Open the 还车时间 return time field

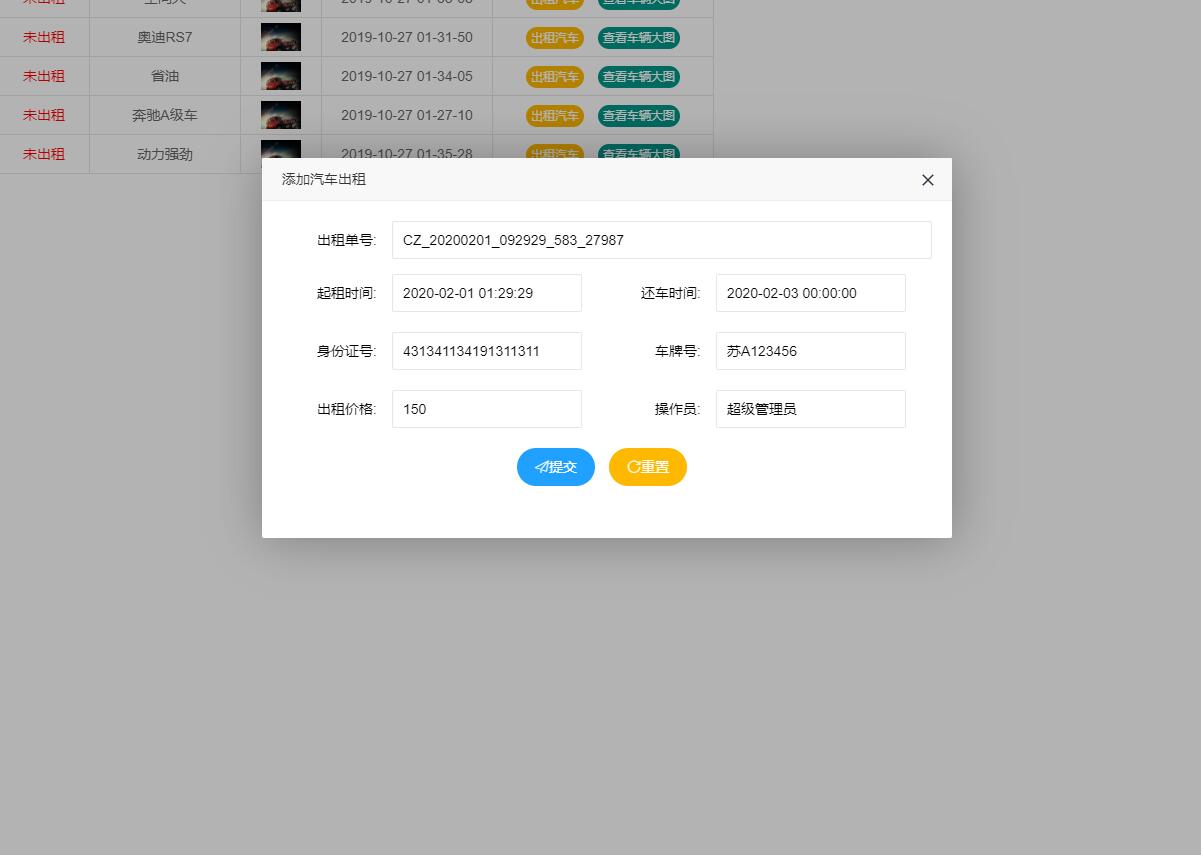[810, 293]
